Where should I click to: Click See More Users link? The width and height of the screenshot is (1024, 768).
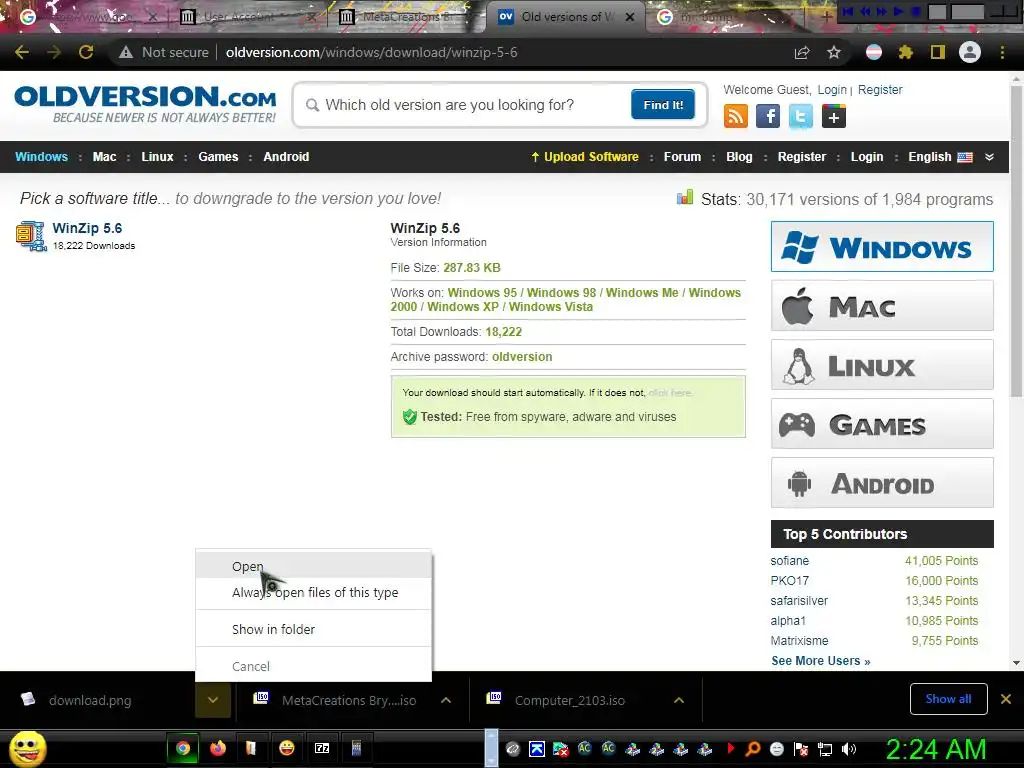click(820, 661)
